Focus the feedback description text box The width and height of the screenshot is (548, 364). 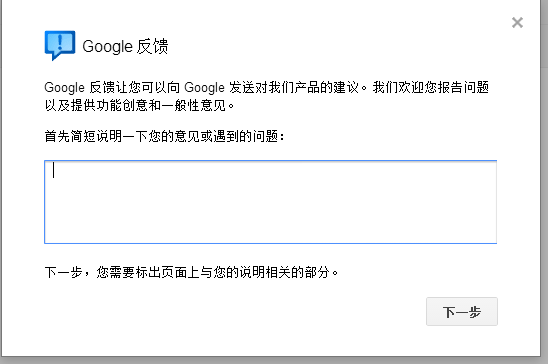click(271, 202)
